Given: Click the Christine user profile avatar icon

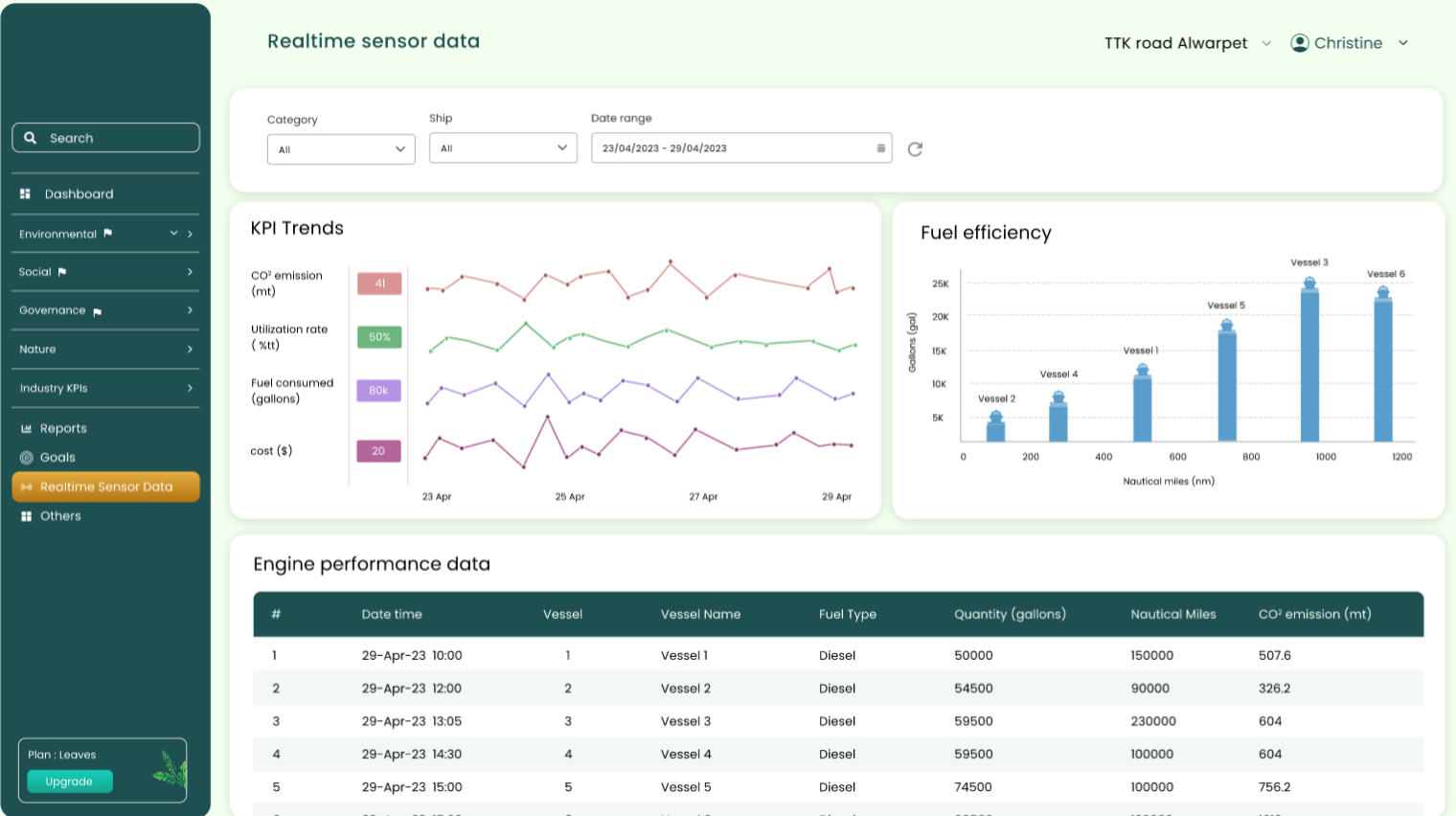Looking at the screenshot, I should pos(1300,43).
